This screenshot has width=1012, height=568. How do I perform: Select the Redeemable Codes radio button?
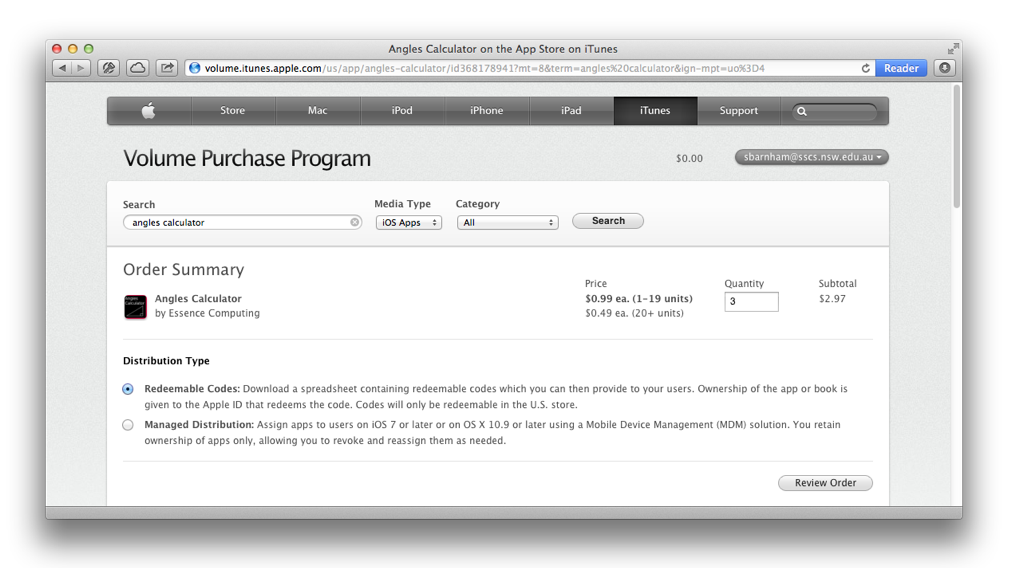click(x=128, y=389)
